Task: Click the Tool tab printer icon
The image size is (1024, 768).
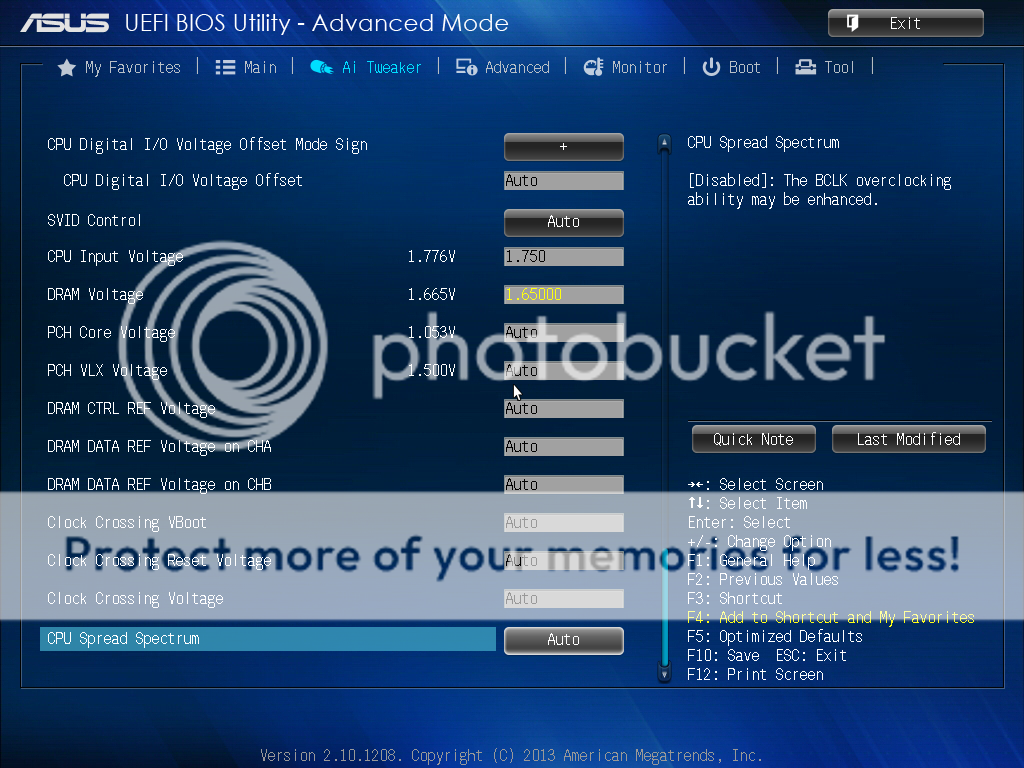Action: tap(805, 68)
